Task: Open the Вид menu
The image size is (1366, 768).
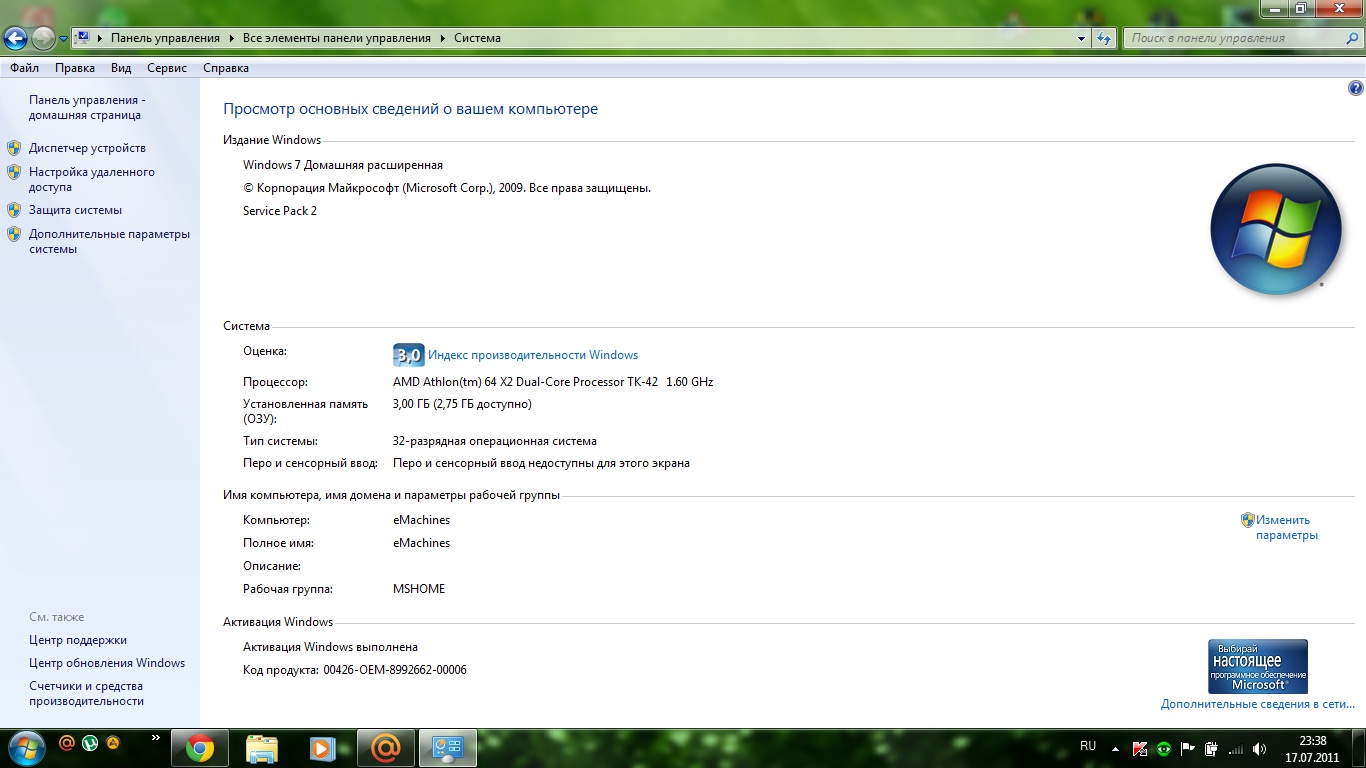Action: click(121, 68)
